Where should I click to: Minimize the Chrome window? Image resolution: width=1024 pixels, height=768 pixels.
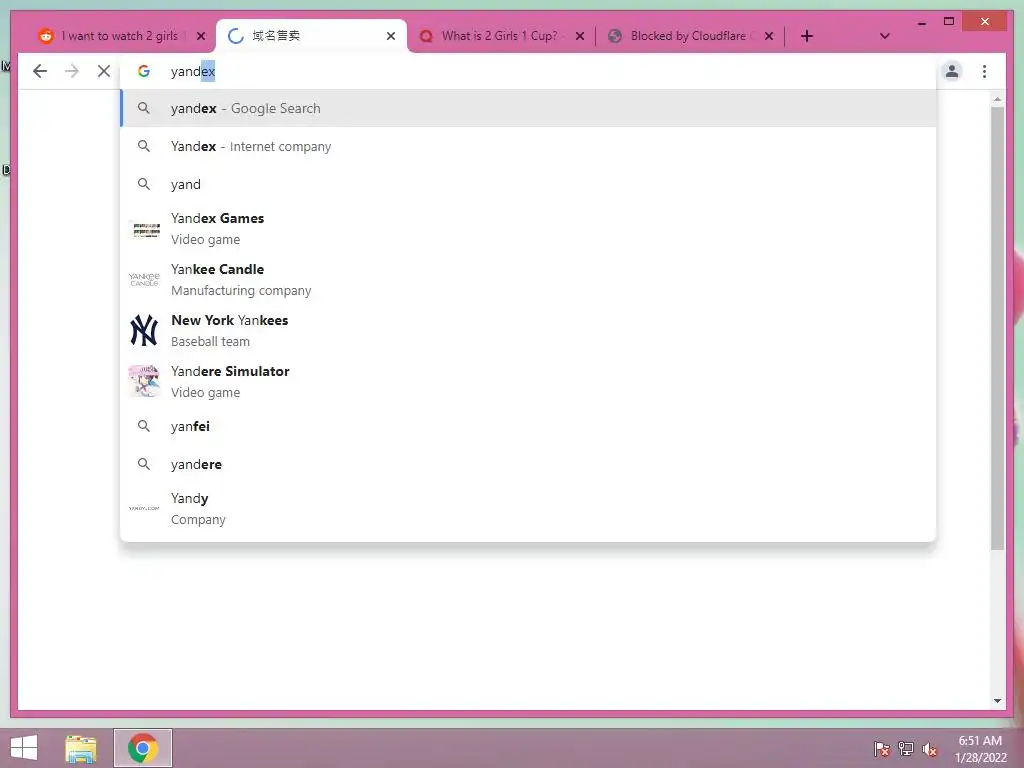click(x=921, y=22)
